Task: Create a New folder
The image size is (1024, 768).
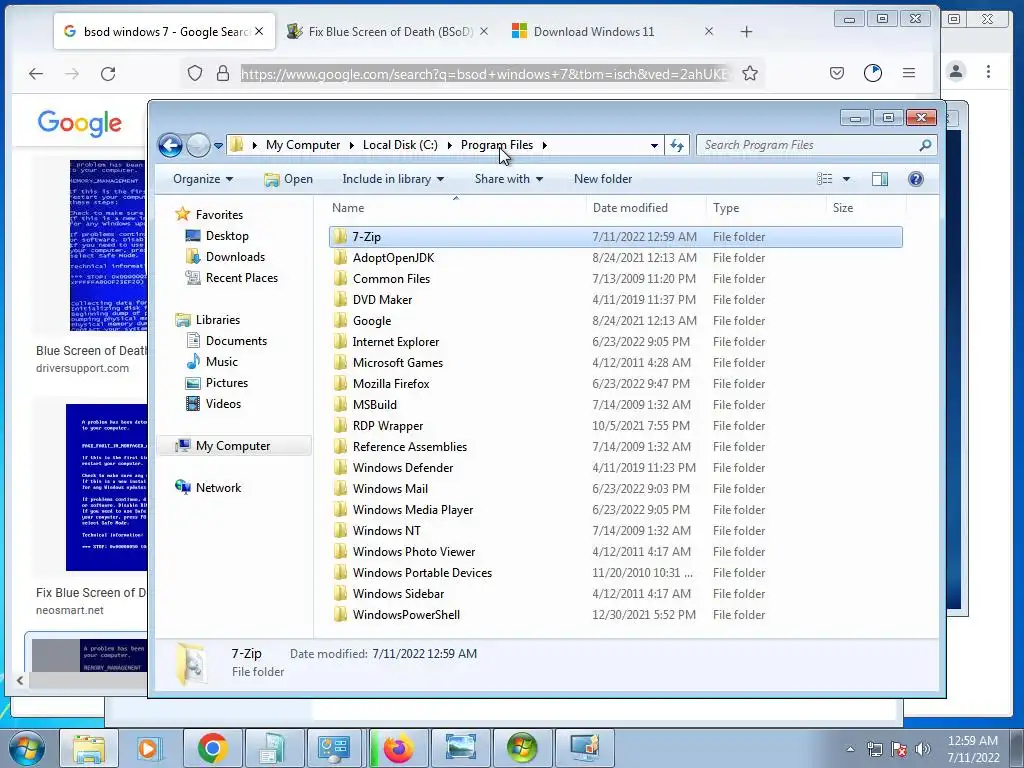Action: pyautogui.click(x=603, y=179)
